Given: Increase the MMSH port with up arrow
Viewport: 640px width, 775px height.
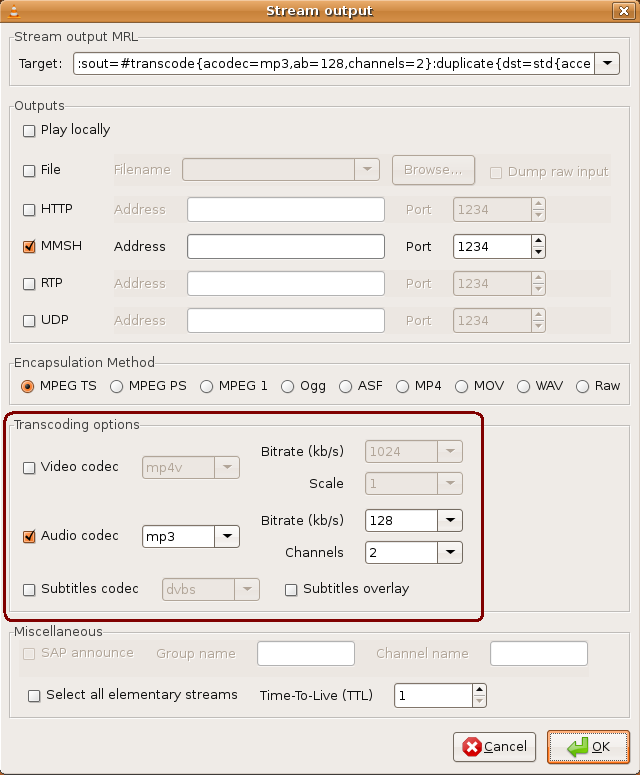Looking at the screenshot, I should tap(538, 241).
